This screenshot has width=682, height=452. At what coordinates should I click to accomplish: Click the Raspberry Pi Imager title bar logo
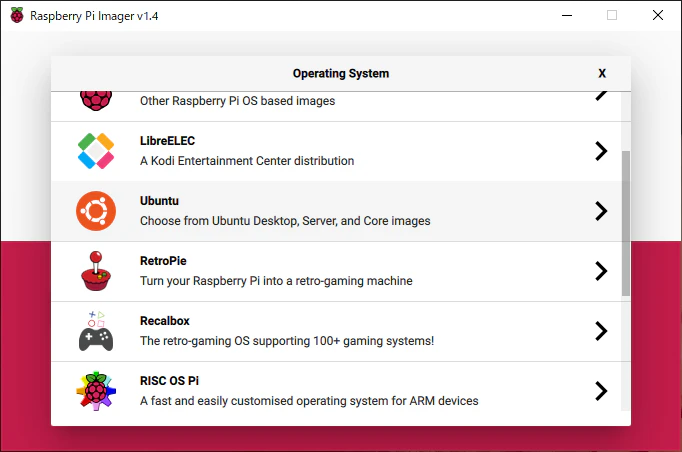click(x=17, y=15)
